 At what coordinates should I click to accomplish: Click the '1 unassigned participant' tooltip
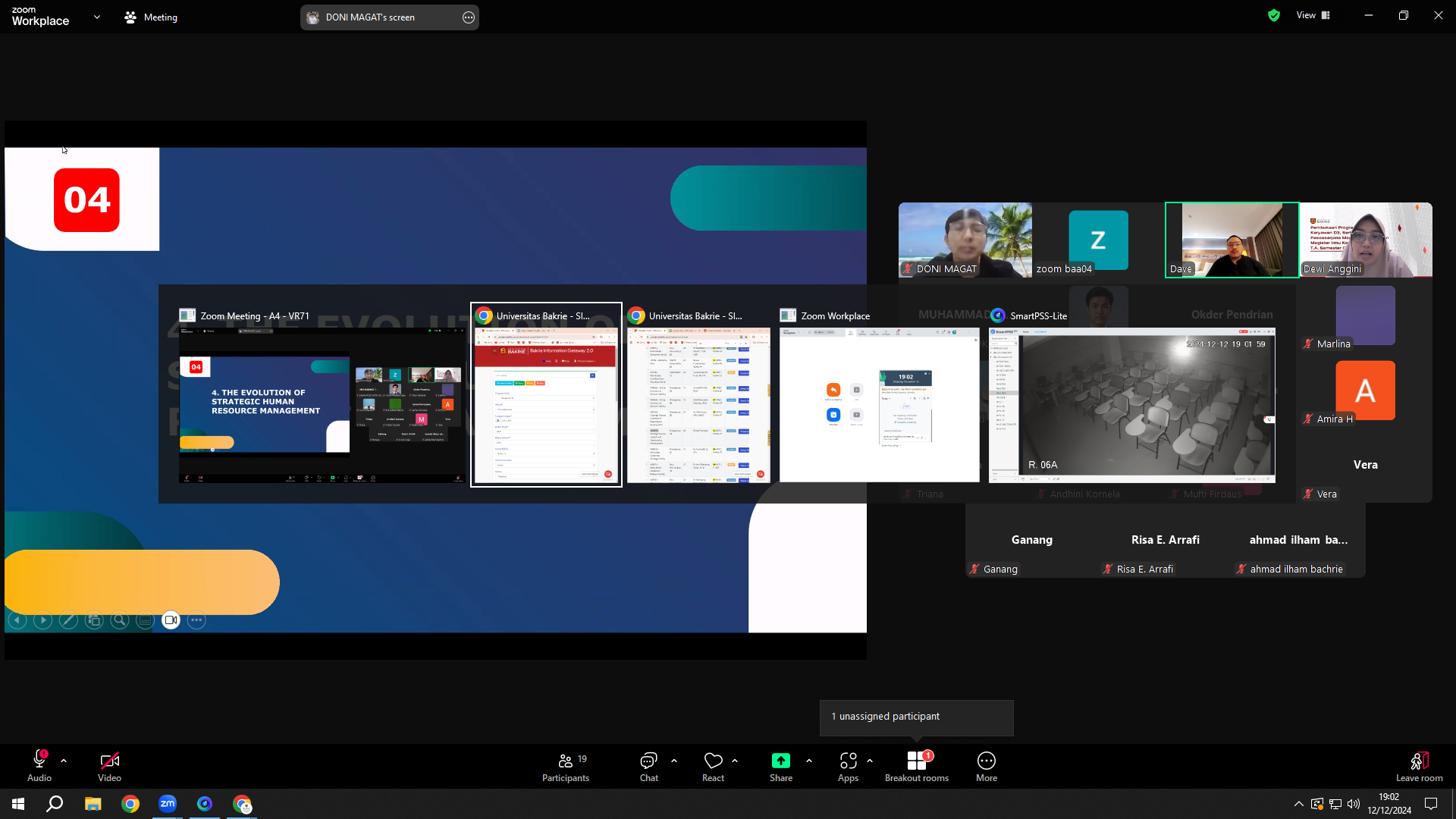coord(916,717)
